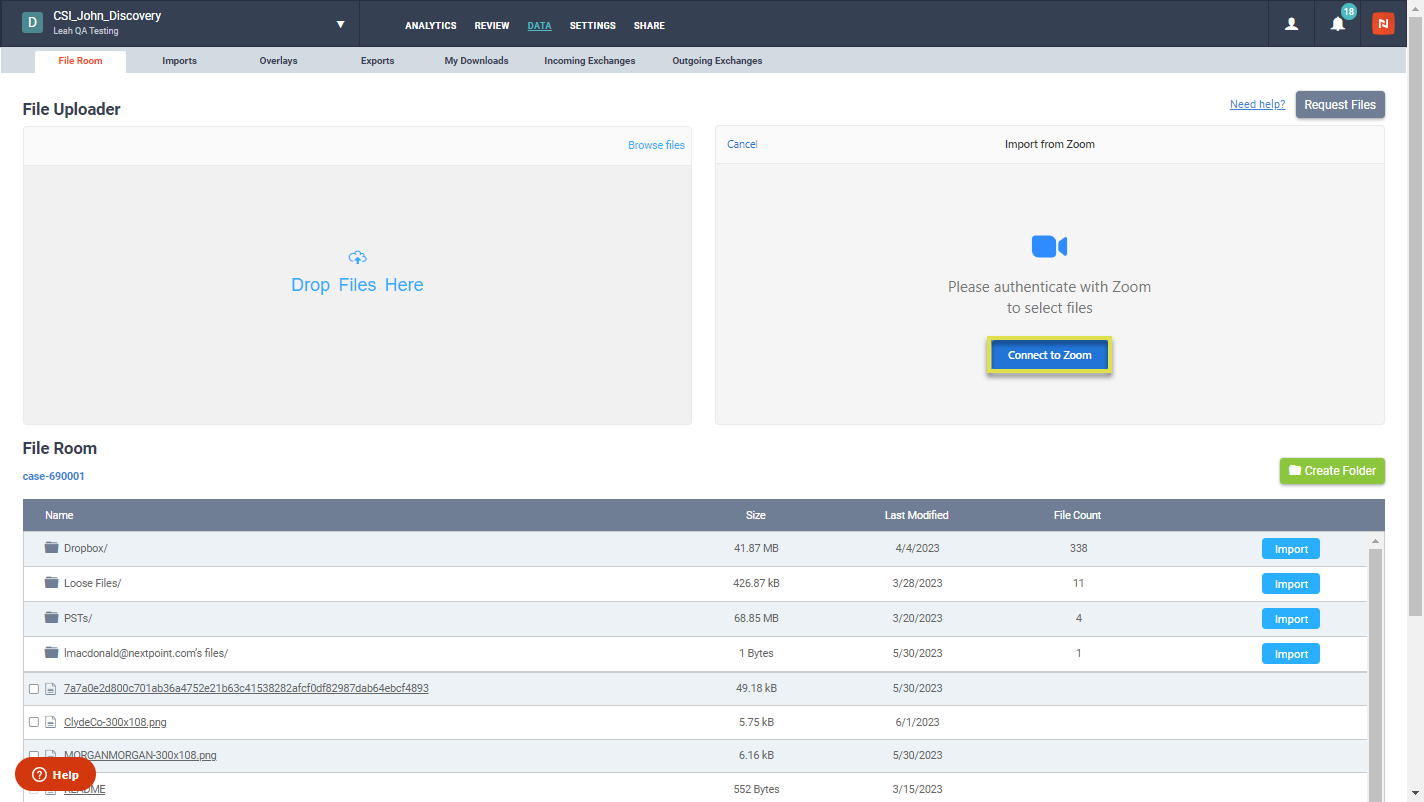
Task: Open the REVIEW menu
Action: [x=492, y=26]
